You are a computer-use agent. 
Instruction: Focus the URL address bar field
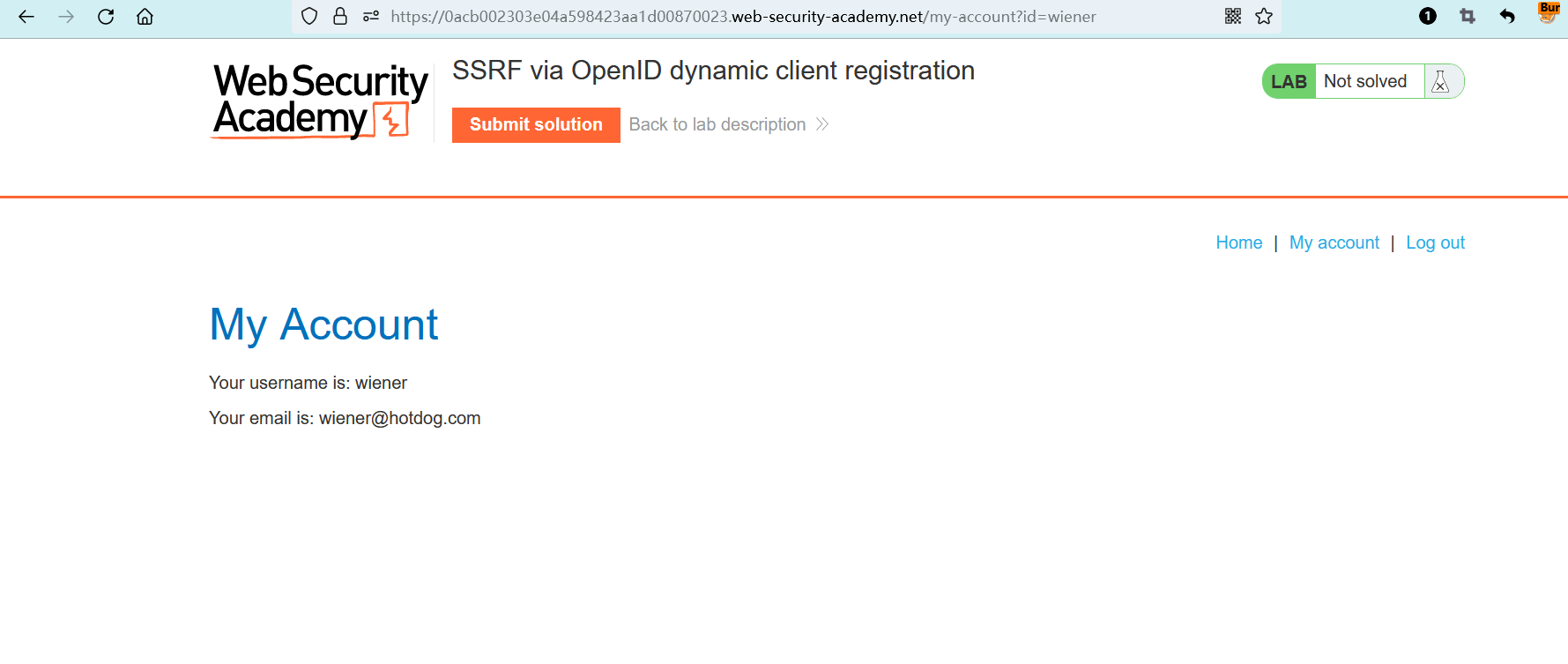pos(743,17)
